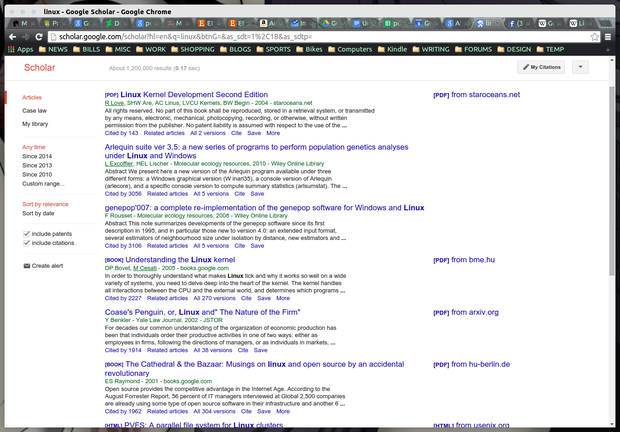The width and height of the screenshot is (620, 432).
Task: Filter results Since 2013
Action: pos(37,165)
